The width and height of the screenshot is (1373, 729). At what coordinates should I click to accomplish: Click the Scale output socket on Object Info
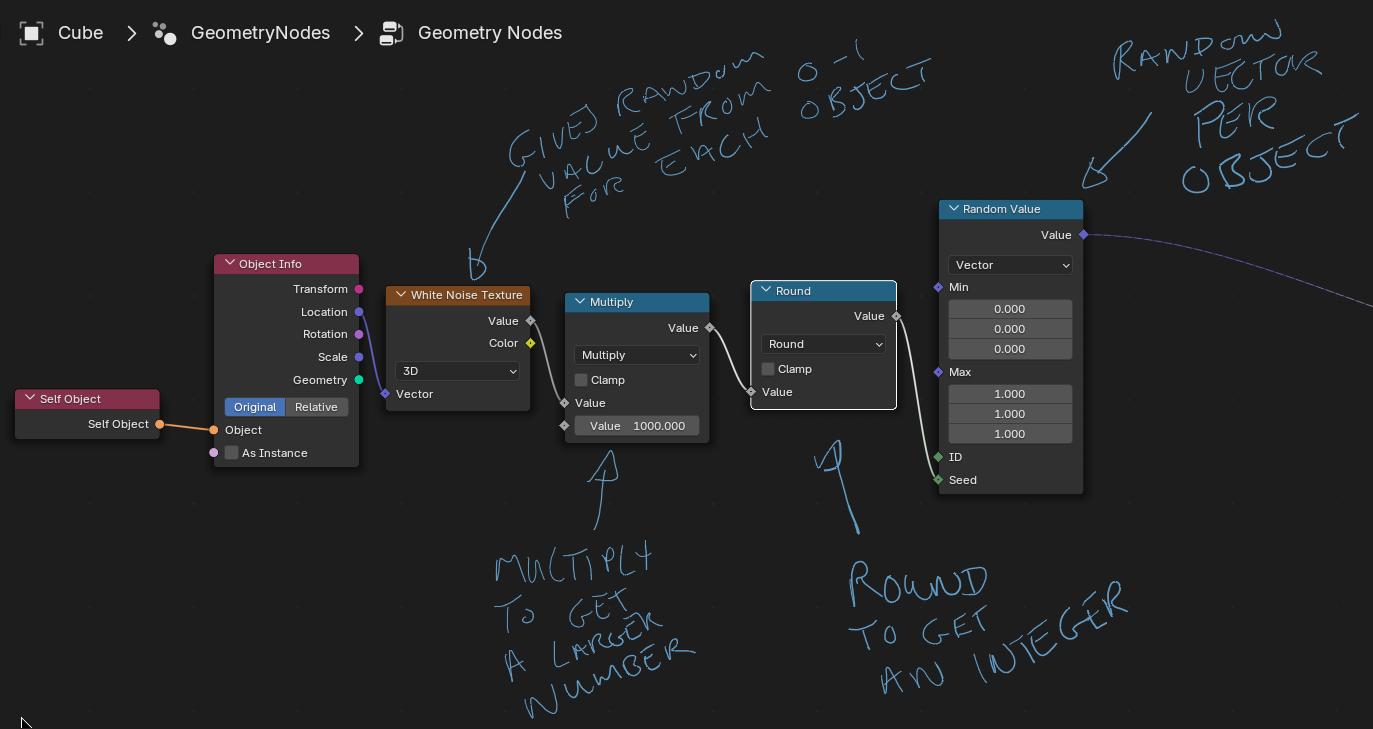pyautogui.click(x=359, y=357)
